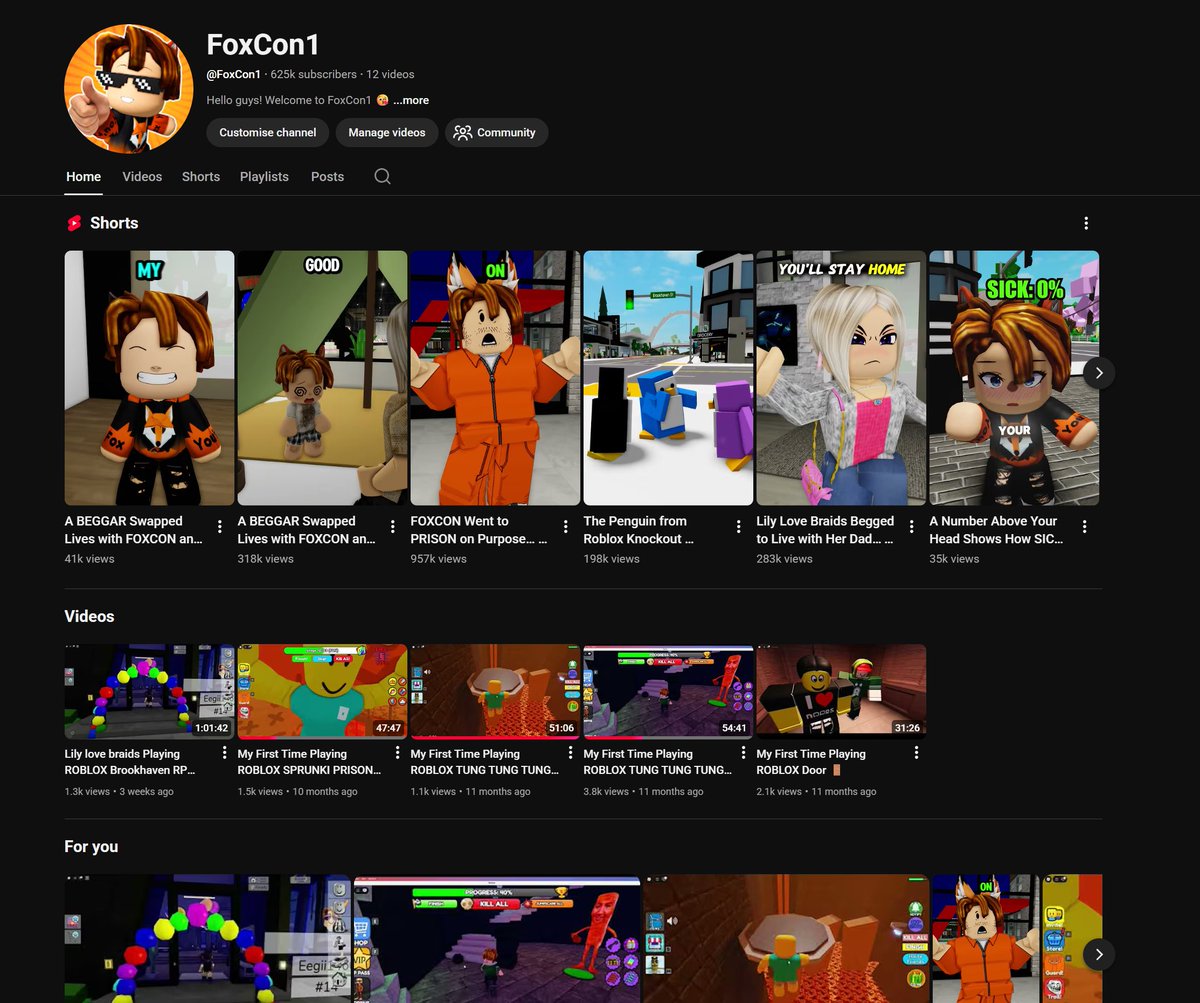Open YOU'LL STAY HOME short thumbnail
This screenshot has width=1200, height=1003.
coord(841,378)
